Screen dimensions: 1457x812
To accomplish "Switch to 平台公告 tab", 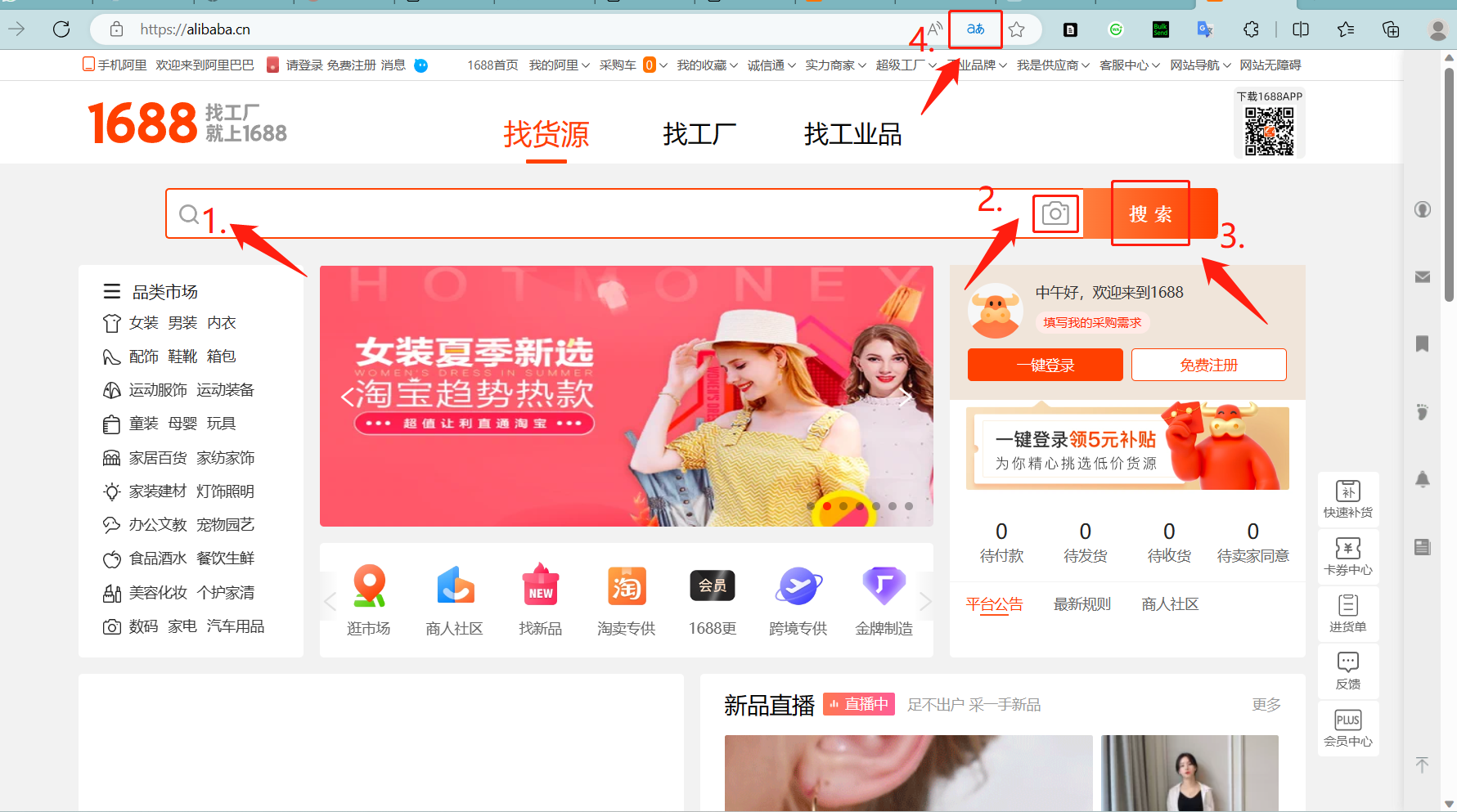I will 995,604.
